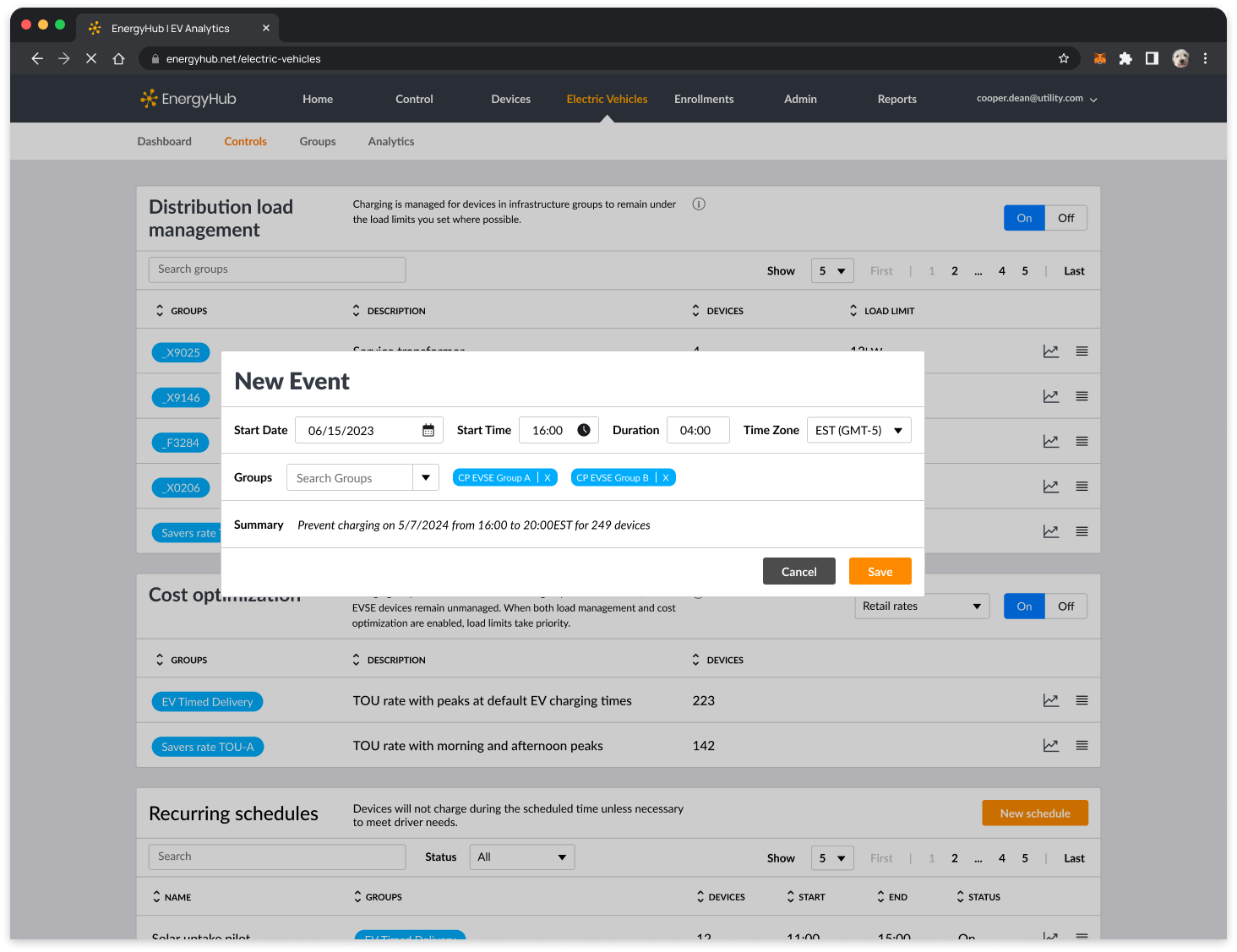Switch to the Analytics sub-tab
The width and height of the screenshot is (1237, 952).
tap(391, 141)
